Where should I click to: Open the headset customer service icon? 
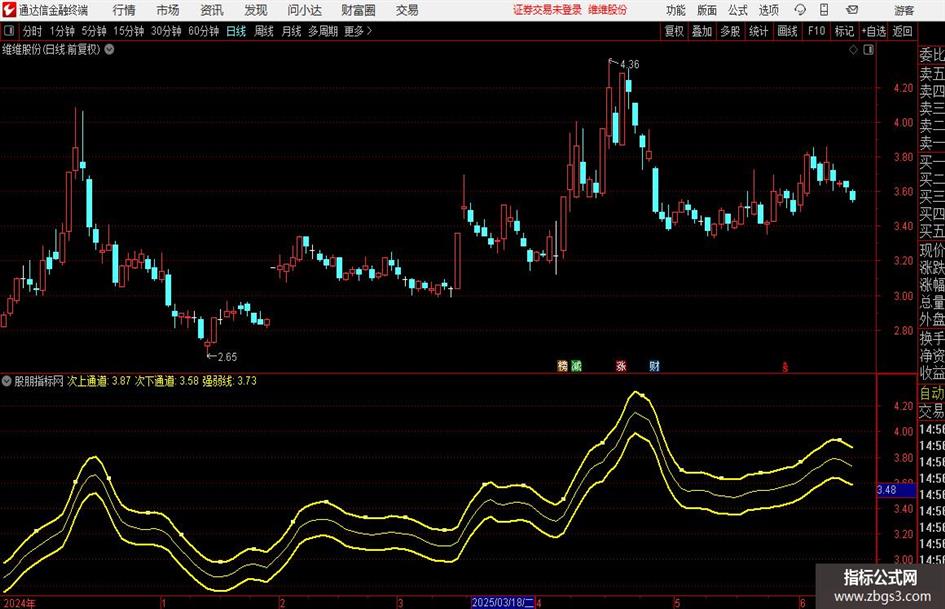[800, 10]
